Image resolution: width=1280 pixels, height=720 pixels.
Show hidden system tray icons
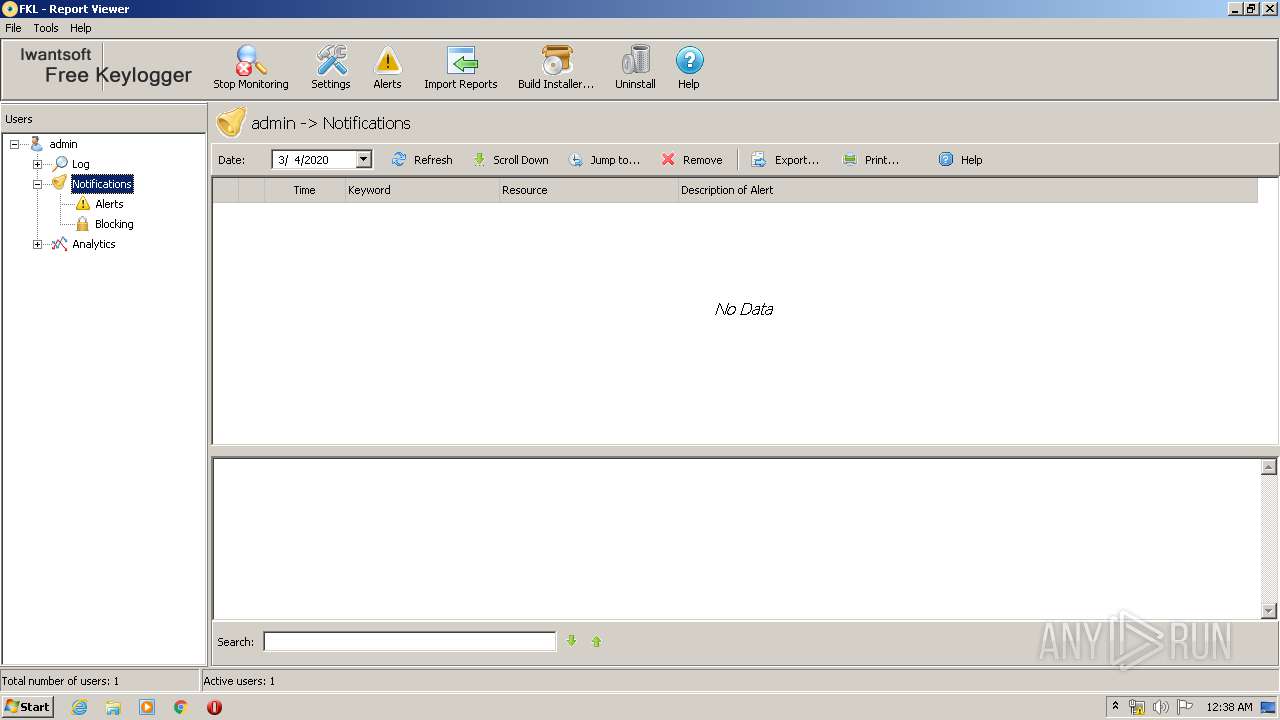(1115, 707)
